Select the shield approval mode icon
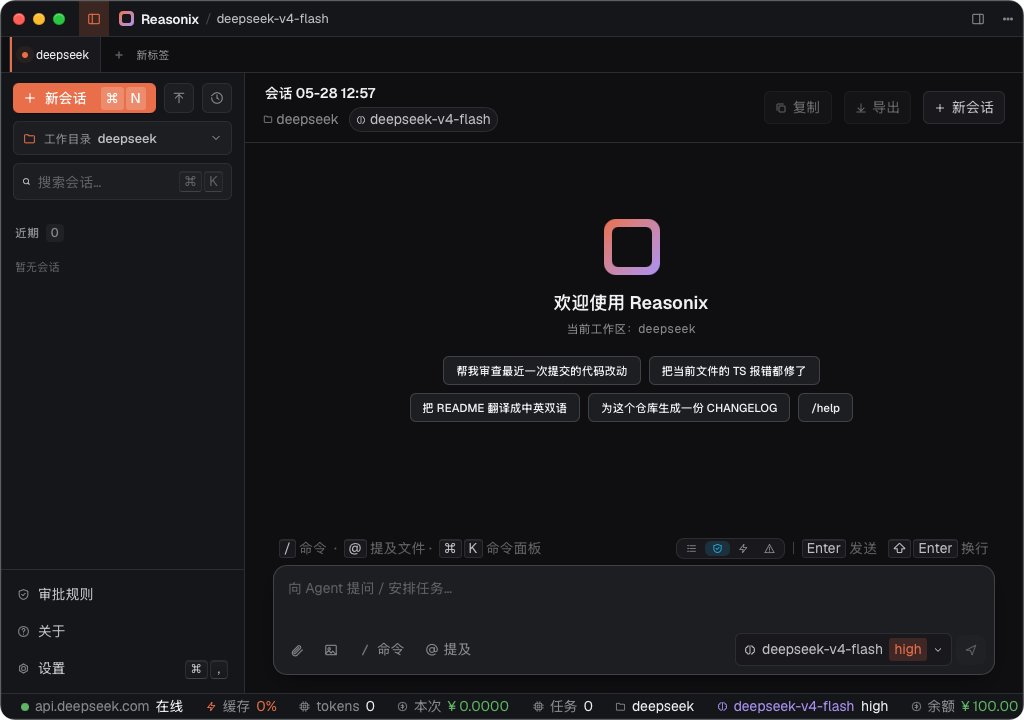 pos(717,549)
